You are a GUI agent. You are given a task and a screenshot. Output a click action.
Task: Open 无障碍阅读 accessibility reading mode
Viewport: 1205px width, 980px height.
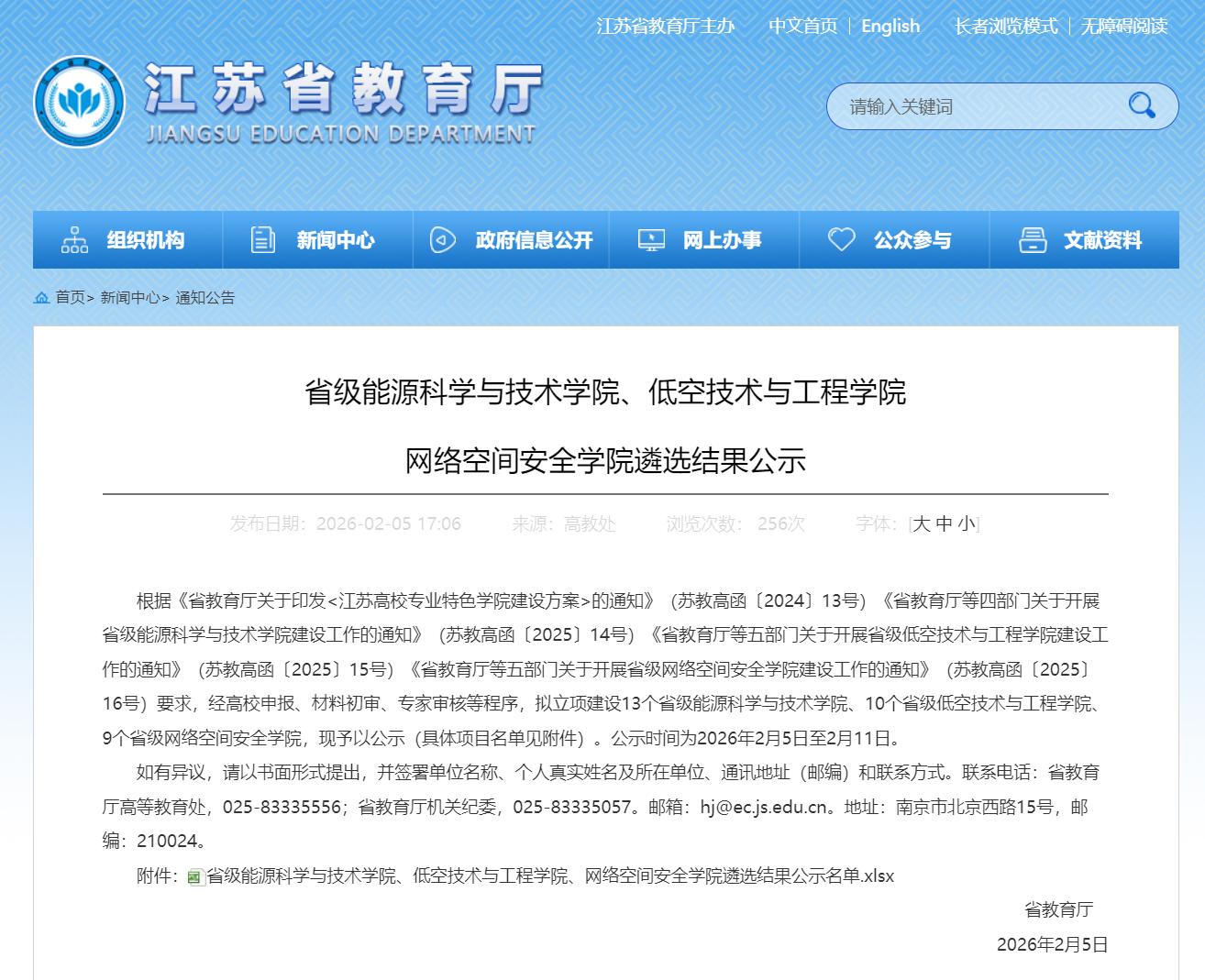1123,26
